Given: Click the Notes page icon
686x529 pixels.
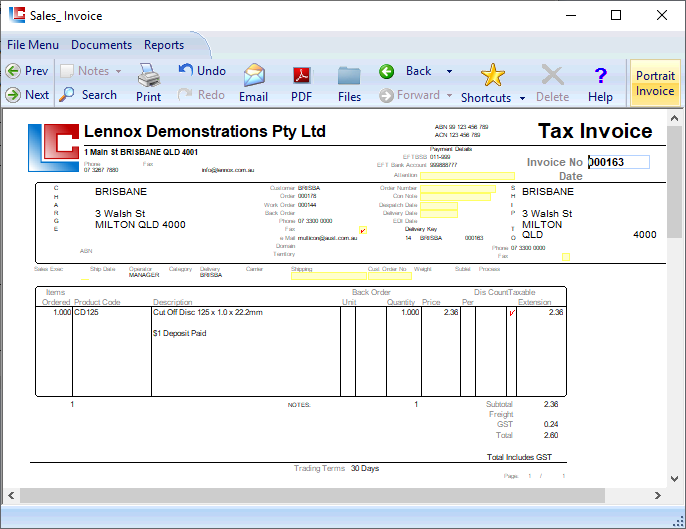Looking at the screenshot, I should click(66, 71).
